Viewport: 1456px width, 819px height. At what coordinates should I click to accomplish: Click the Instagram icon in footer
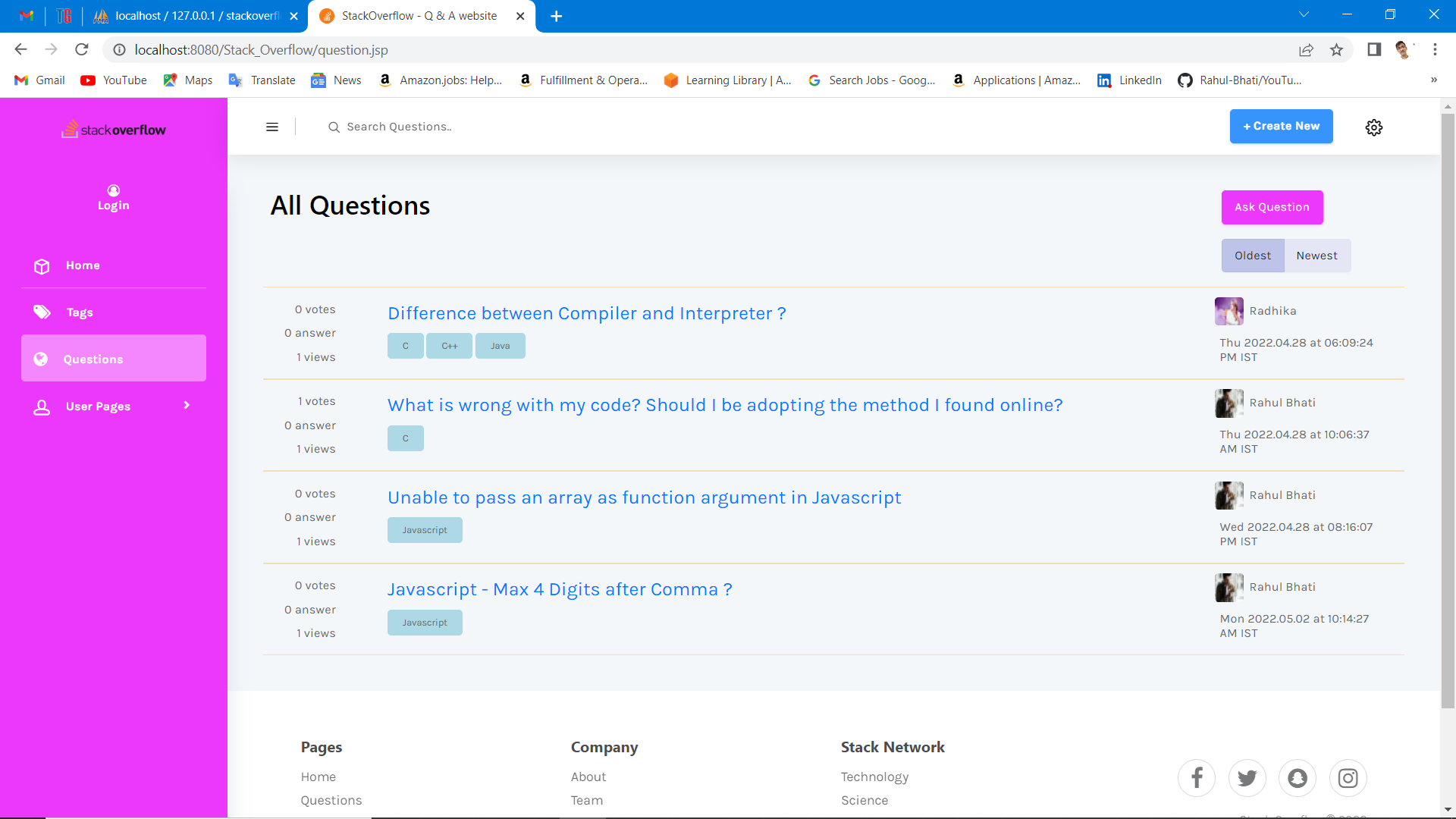point(1348,778)
